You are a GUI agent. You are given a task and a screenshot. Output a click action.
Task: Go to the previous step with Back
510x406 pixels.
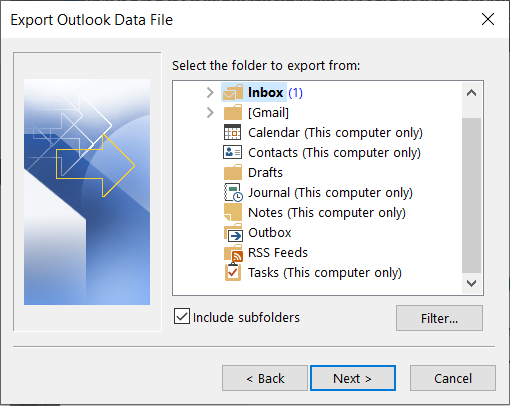tap(265, 378)
